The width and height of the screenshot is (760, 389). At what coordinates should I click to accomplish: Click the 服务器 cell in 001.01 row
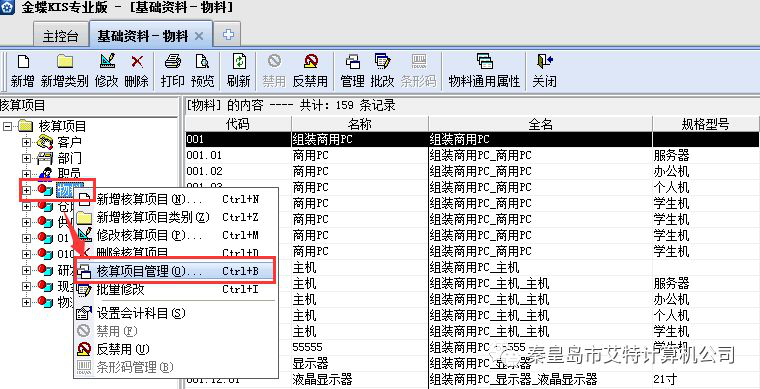706,156
